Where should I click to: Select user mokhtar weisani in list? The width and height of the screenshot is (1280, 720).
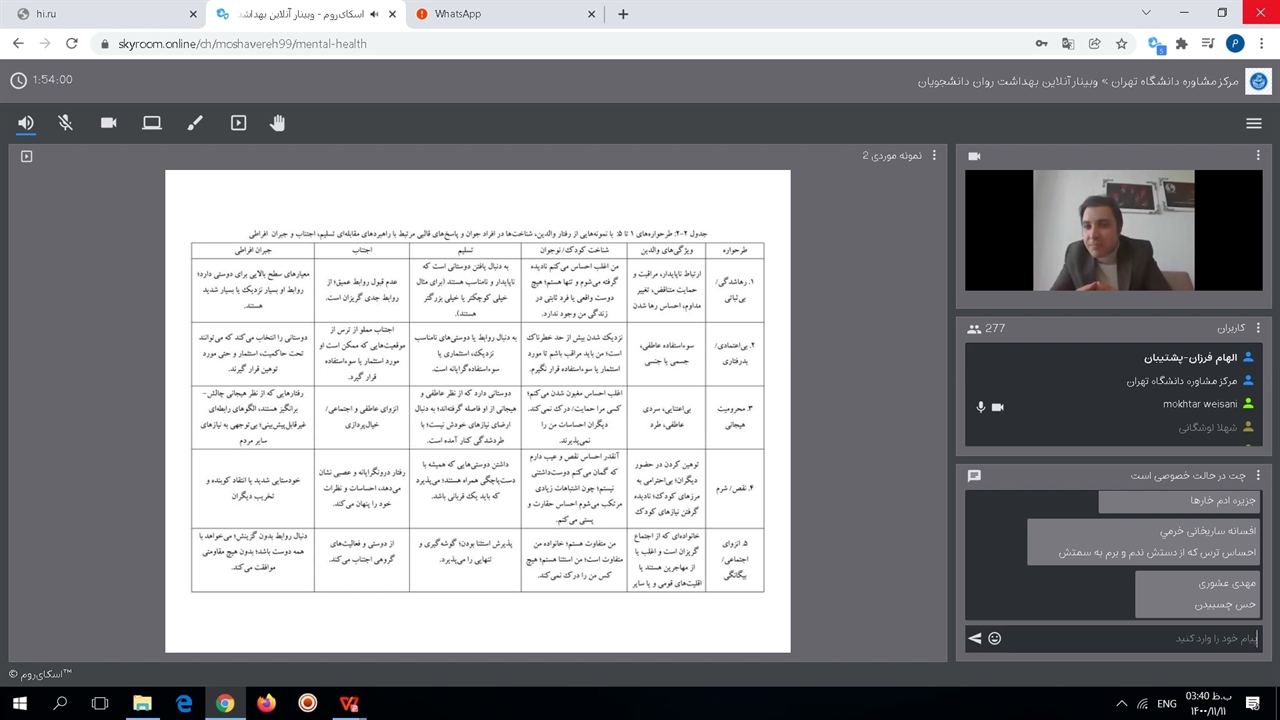pos(1199,404)
